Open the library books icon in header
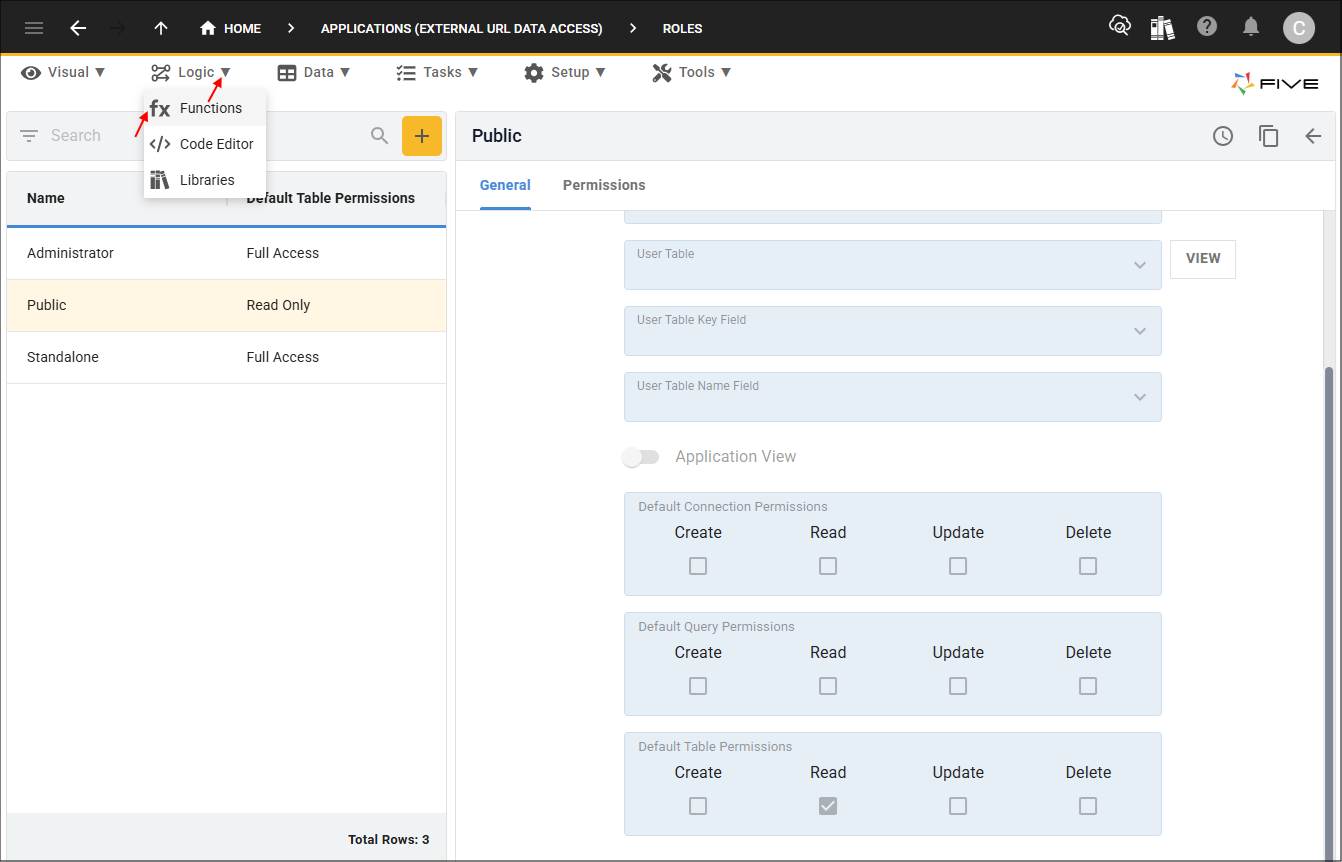 [1162, 28]
